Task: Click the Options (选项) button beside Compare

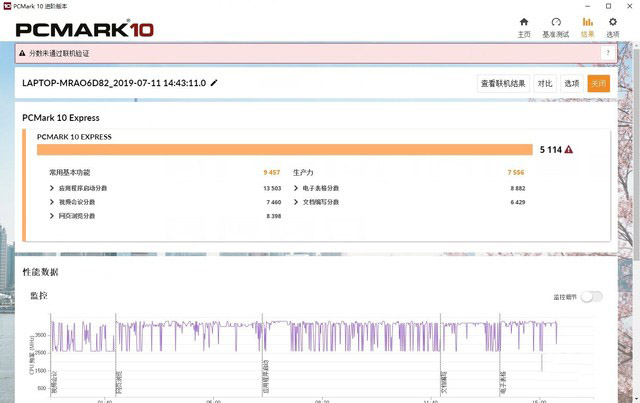Action: coord(571,84)
